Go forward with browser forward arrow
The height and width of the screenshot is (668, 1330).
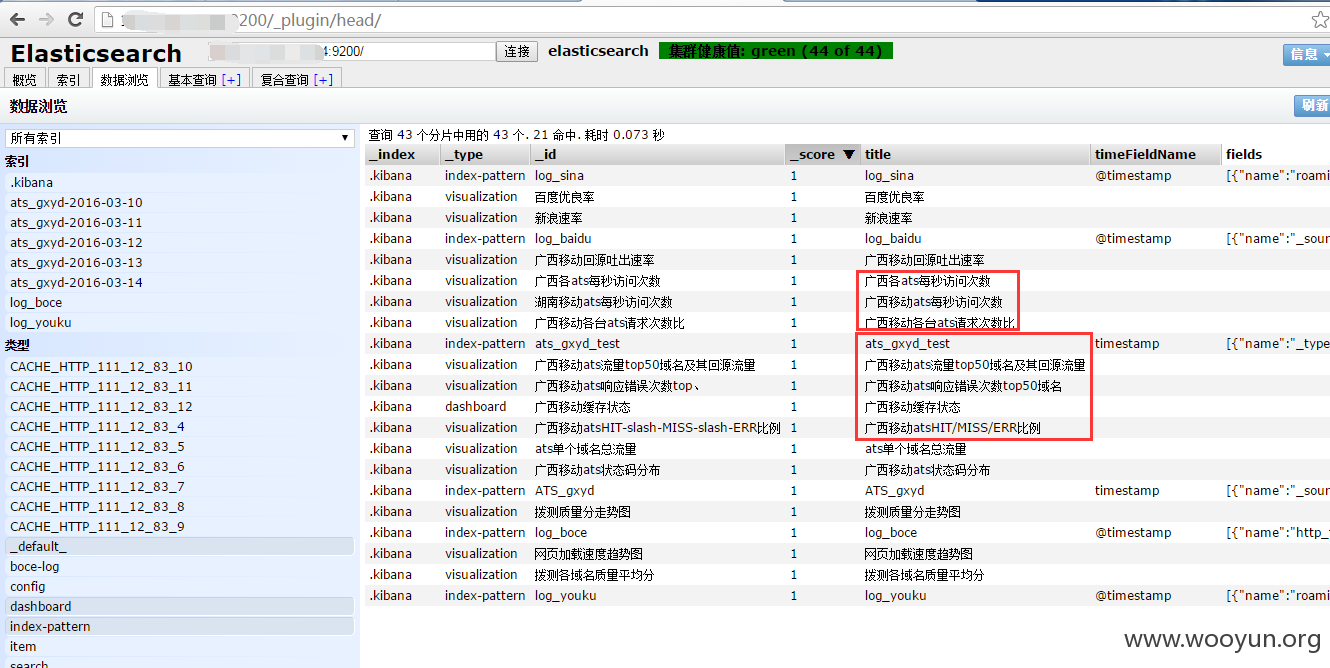(46, 19)
